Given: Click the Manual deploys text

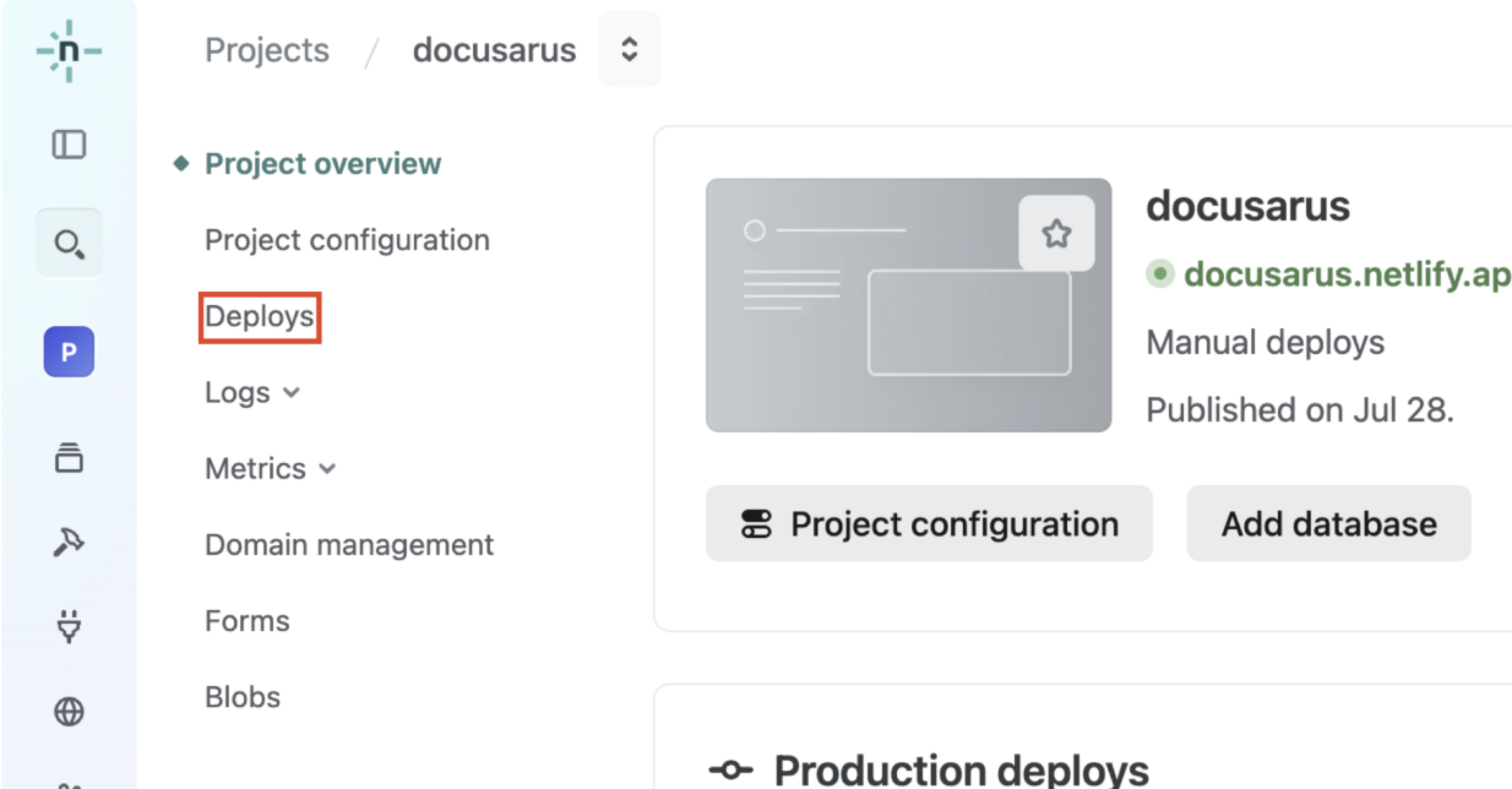Looking at the screenshot, I should point(1265,342).
